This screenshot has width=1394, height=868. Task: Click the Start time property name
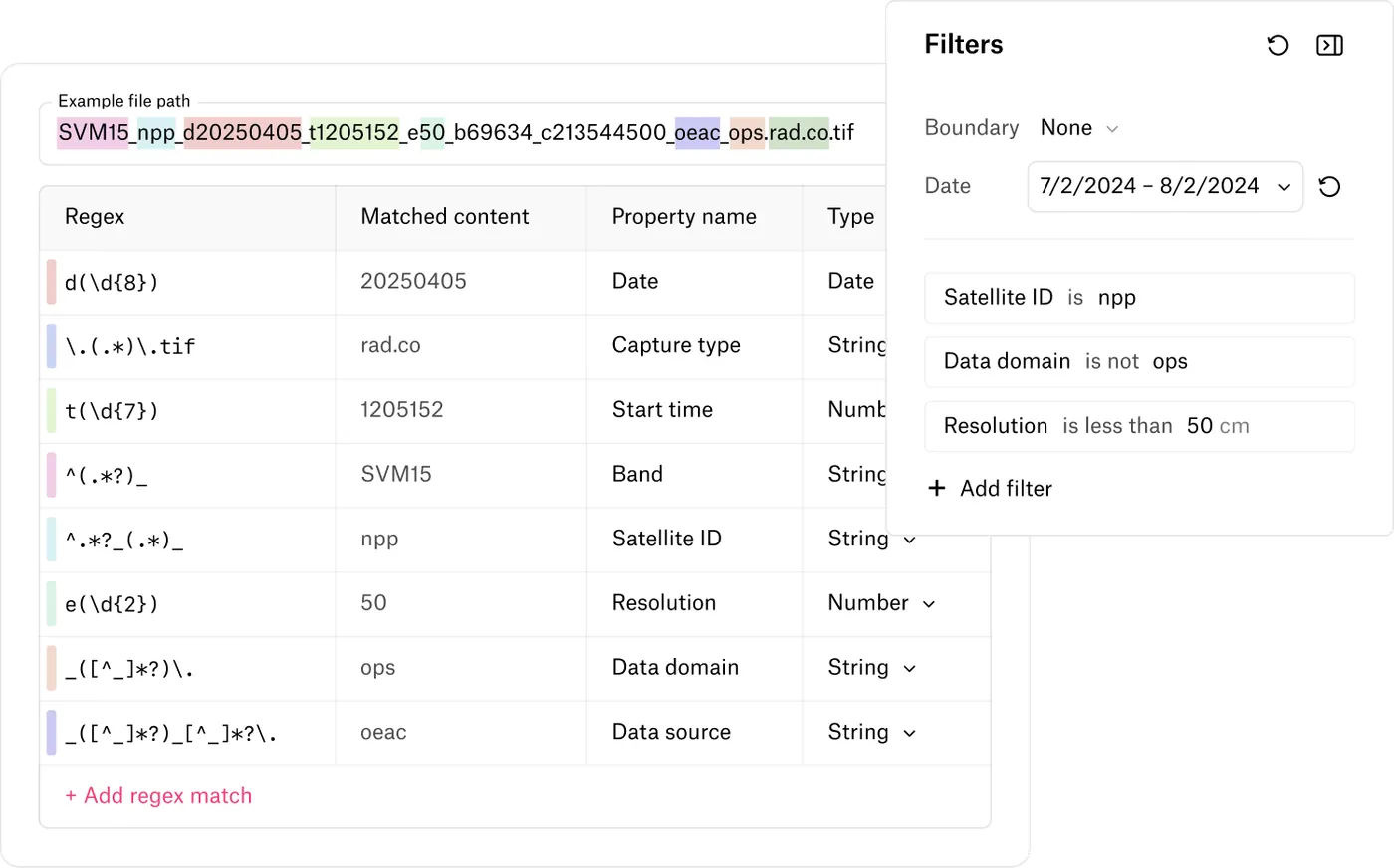(662, 410)
